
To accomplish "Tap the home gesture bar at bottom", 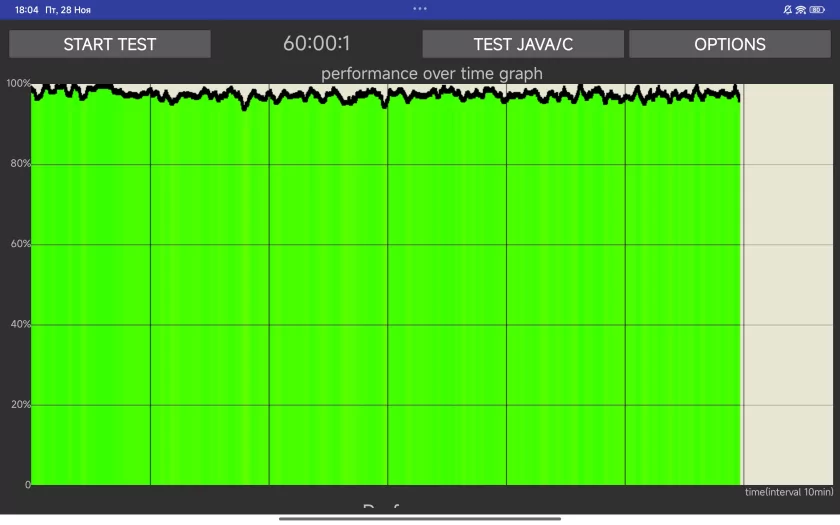I will point(420,518).
